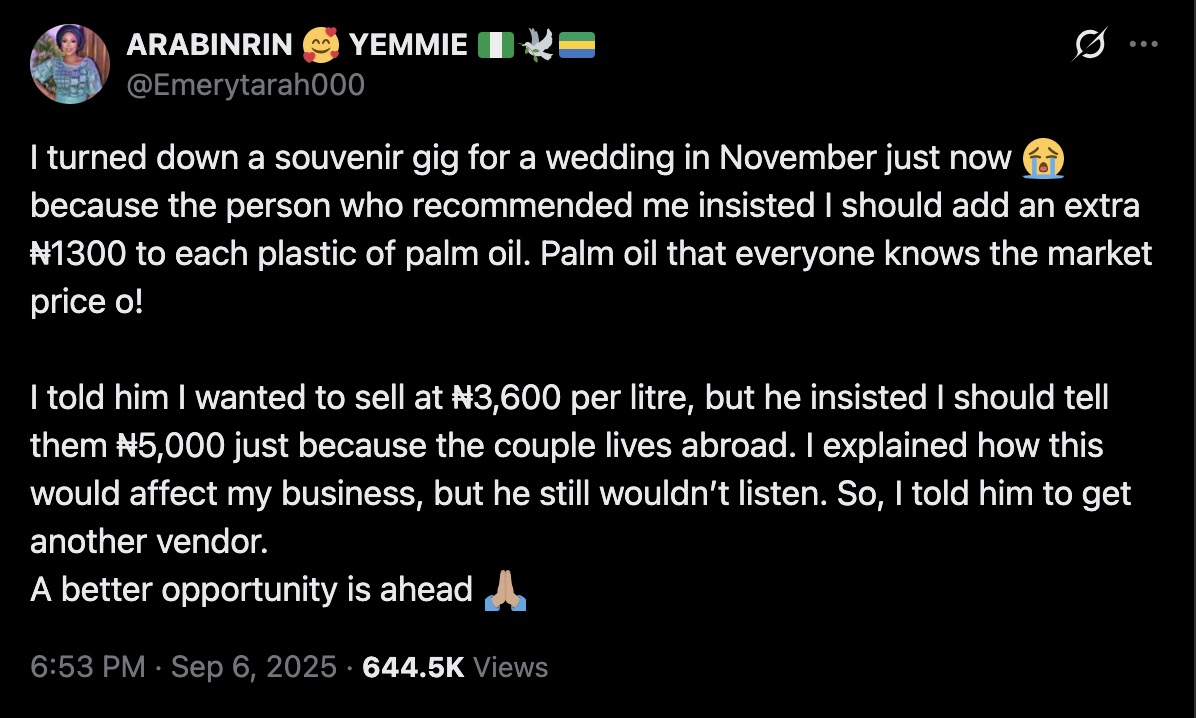The height and width of the screenshot is (718, 1196).
Task: Click the praying hands emoji
Action: pyautogui.click(x=505, y=590)
